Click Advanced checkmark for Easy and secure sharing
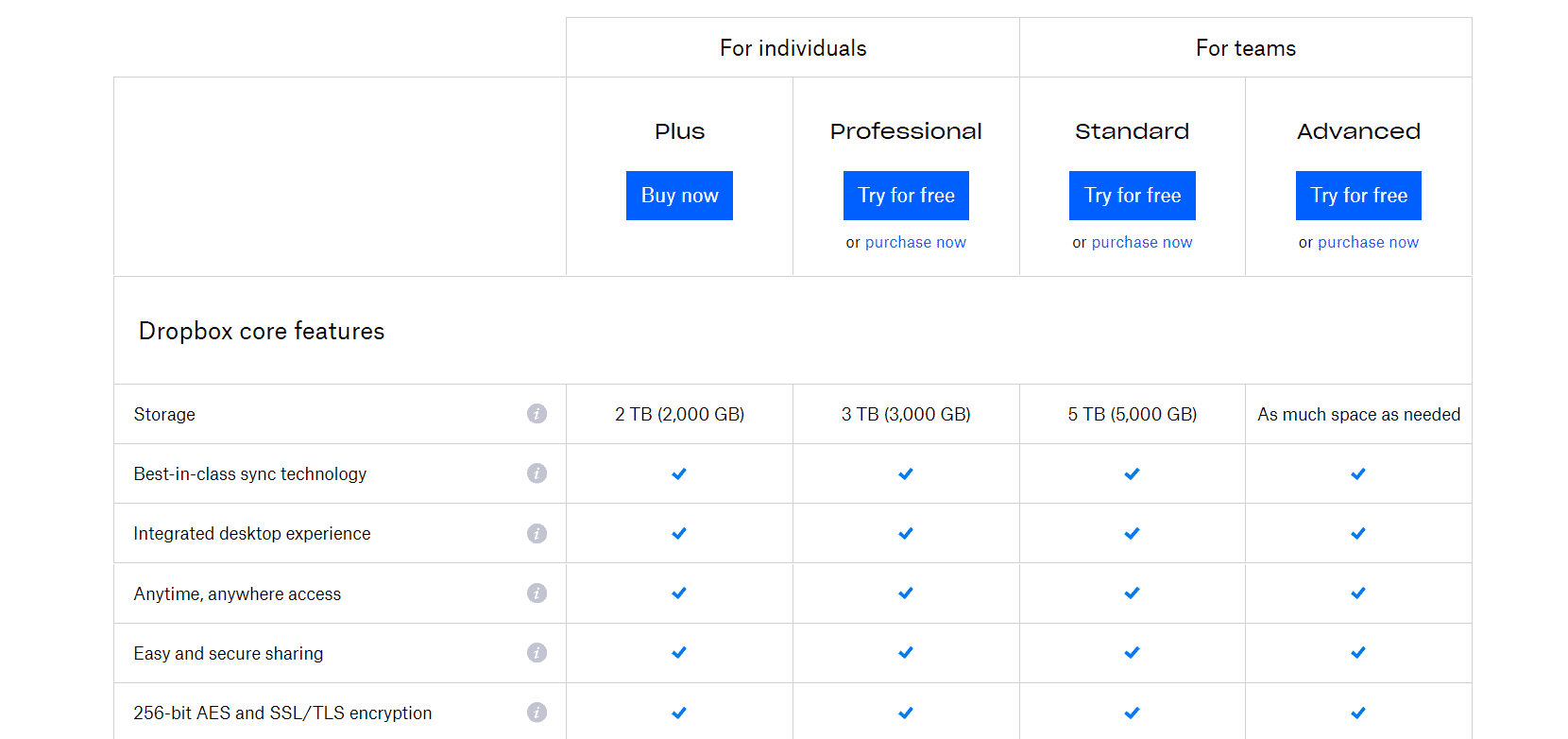This screenshot has width=1568, height=739. coord(1358,652)
